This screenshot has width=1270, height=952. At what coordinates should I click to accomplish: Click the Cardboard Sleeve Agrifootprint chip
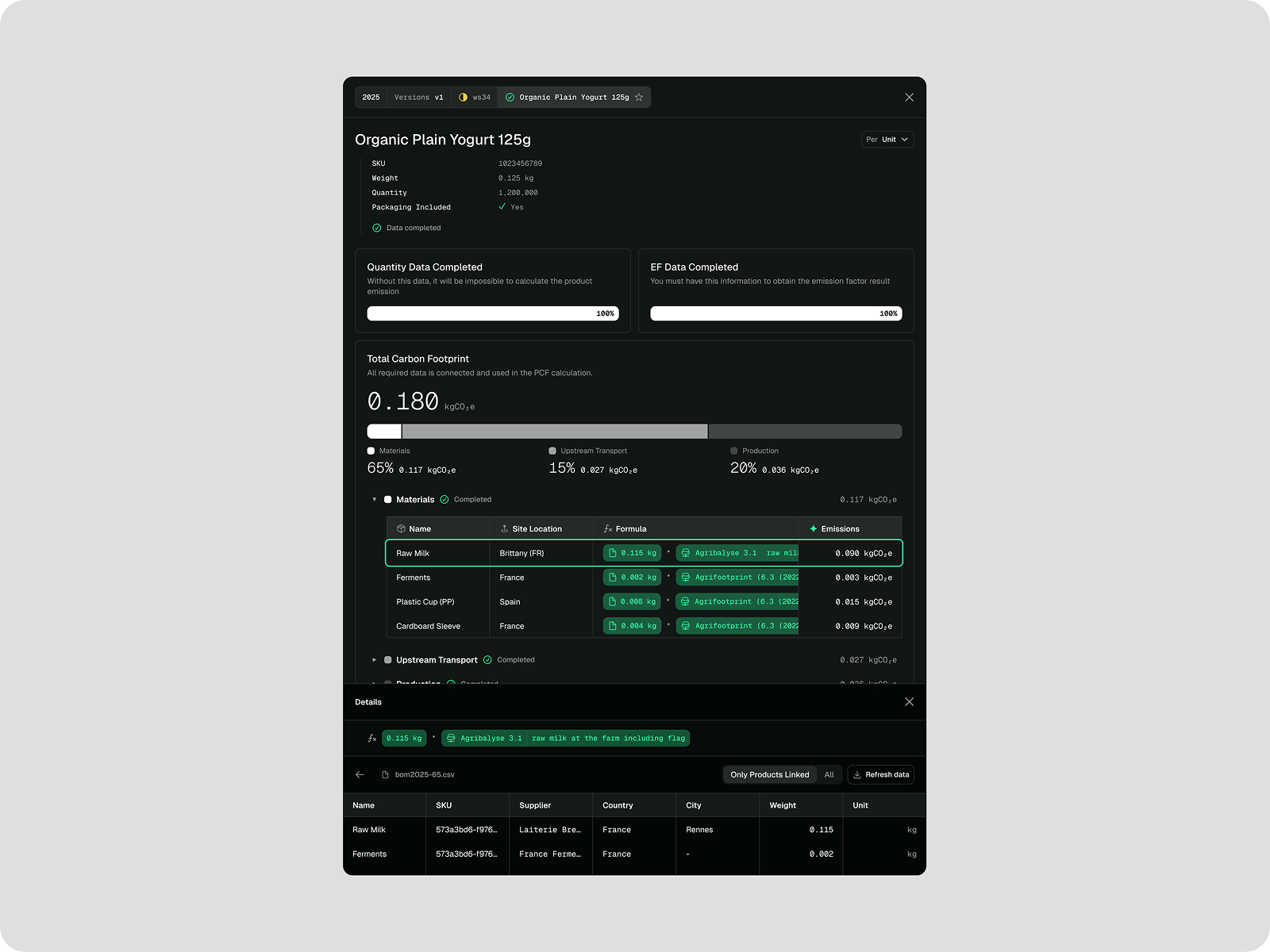click(x=738, y=626)
